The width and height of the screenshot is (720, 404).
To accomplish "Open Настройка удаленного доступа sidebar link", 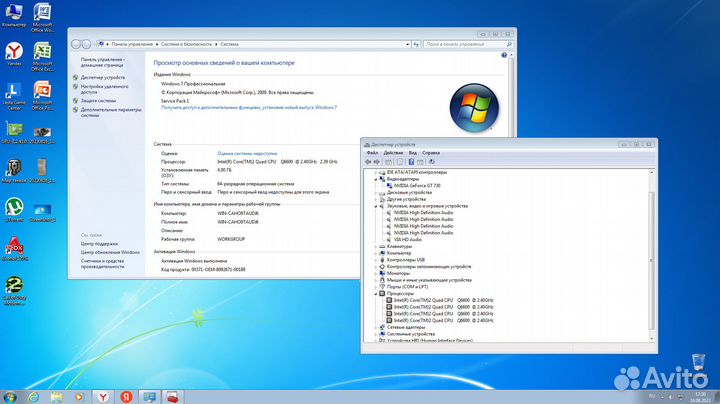I will click(x=104, y=89).
